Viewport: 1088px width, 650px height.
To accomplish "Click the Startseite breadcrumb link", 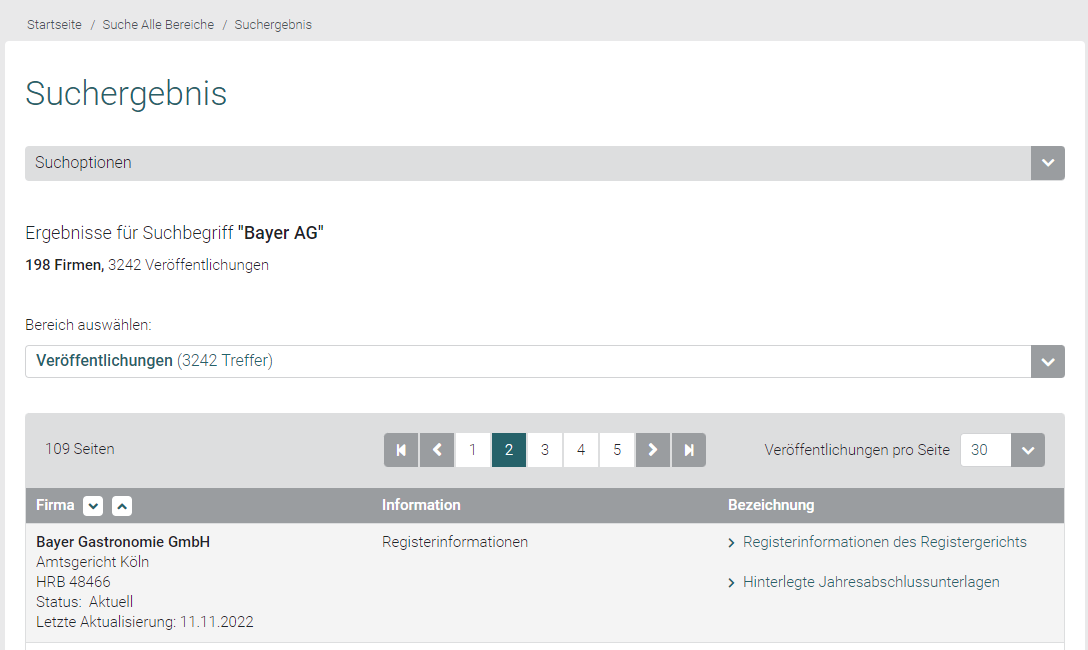I will (x=54, y=25).
